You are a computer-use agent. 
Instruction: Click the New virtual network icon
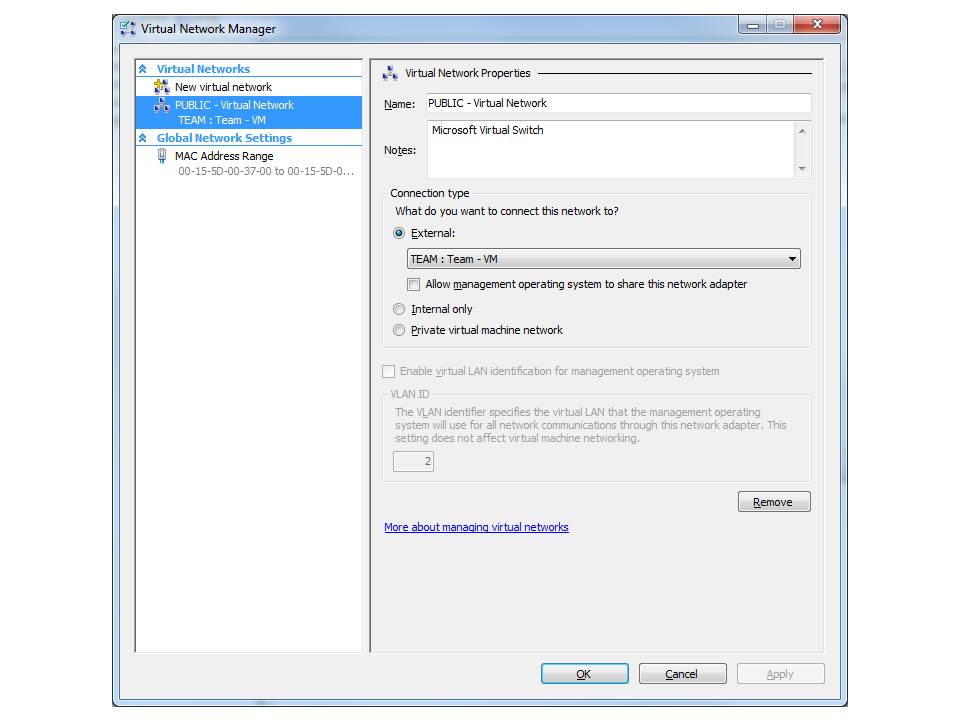160,87
